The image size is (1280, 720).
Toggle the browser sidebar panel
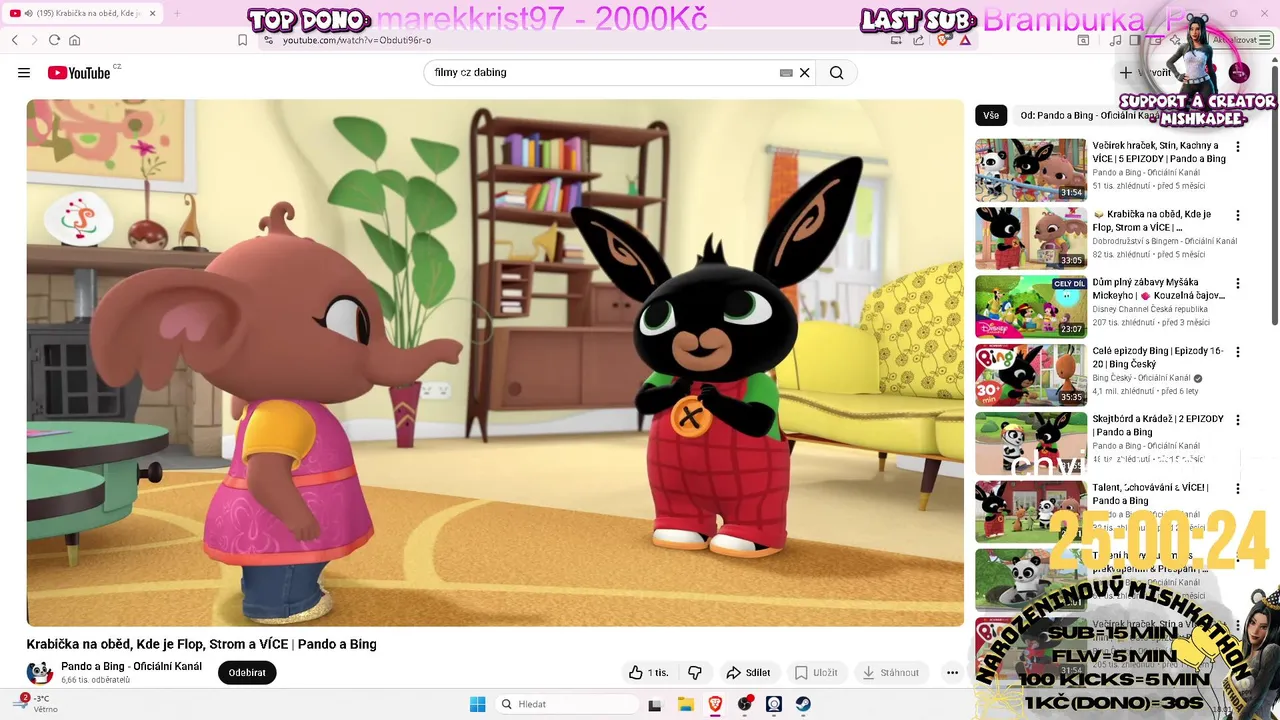pyautogui.click(x=1135, y=40)
